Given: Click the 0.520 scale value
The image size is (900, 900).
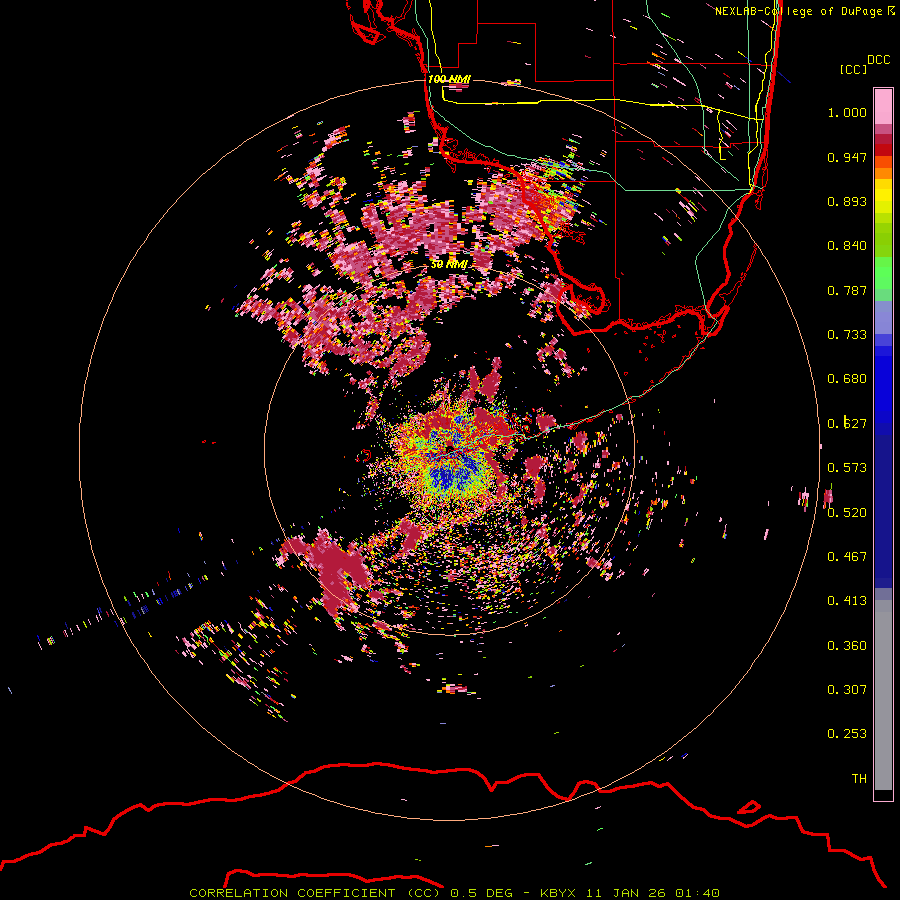Looking at the screenshot, I should 847,513.
